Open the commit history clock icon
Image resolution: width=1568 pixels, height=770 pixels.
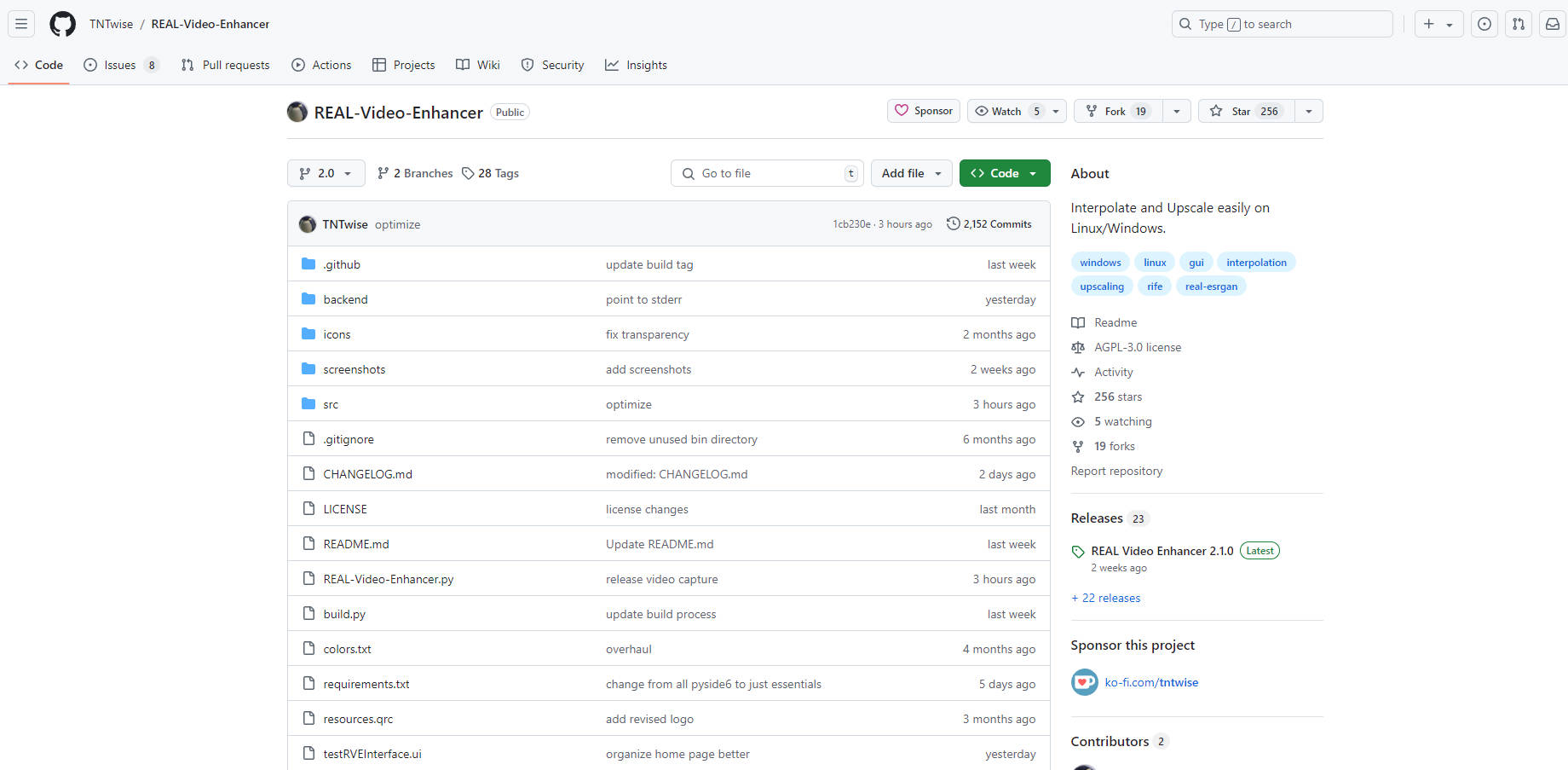coord(953,224)
